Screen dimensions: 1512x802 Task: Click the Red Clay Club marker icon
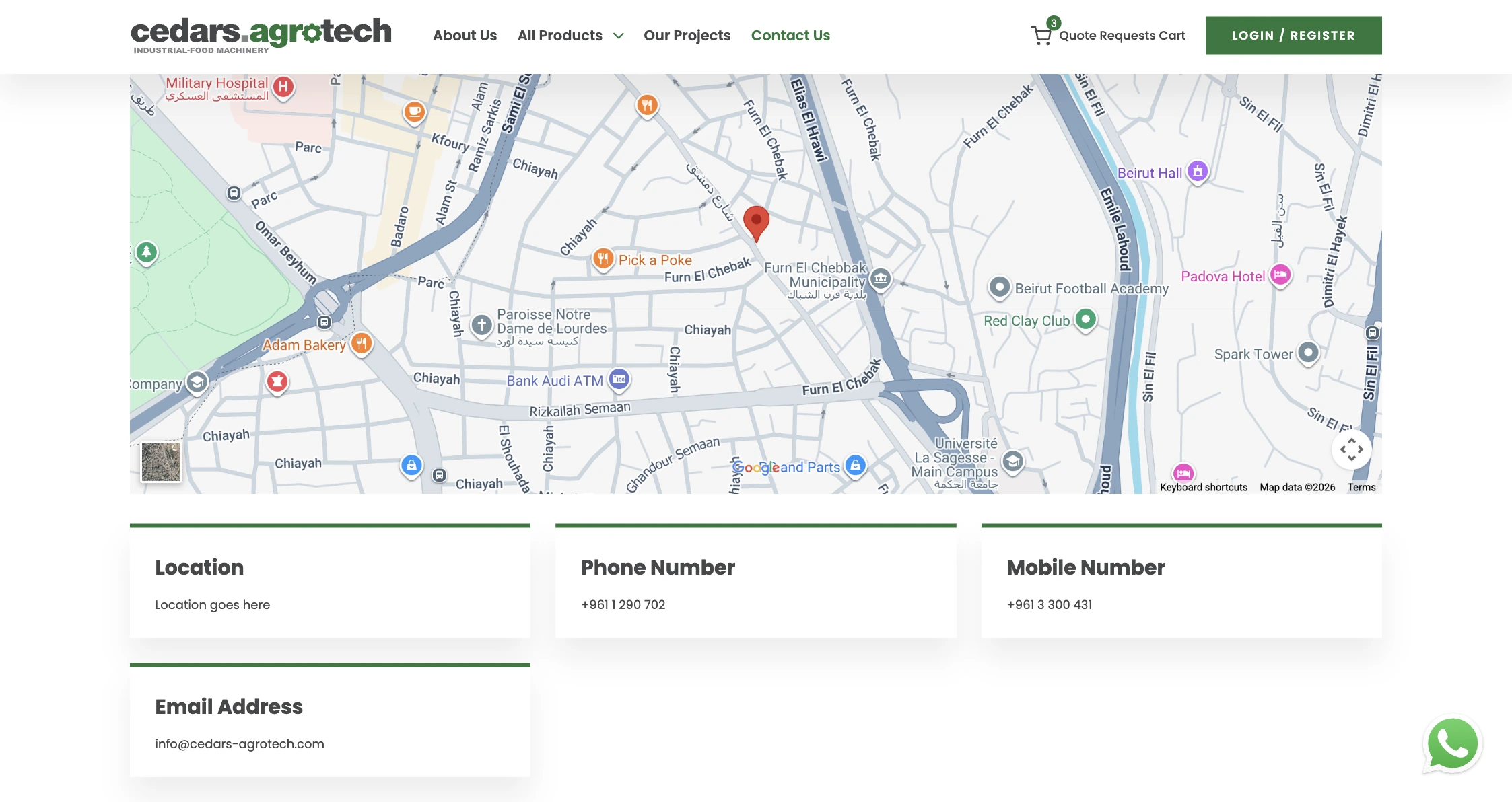pyautogui.click(x=1085, y=319)
